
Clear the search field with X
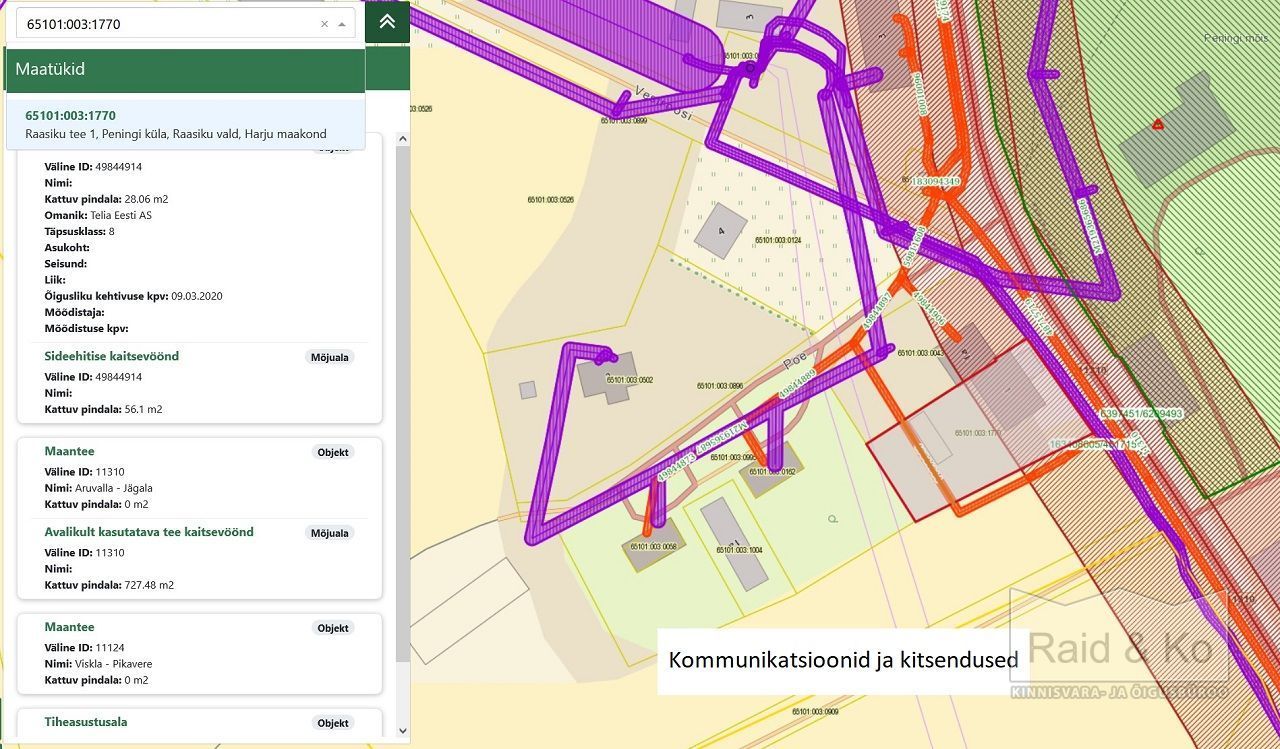tap(324, 24)
